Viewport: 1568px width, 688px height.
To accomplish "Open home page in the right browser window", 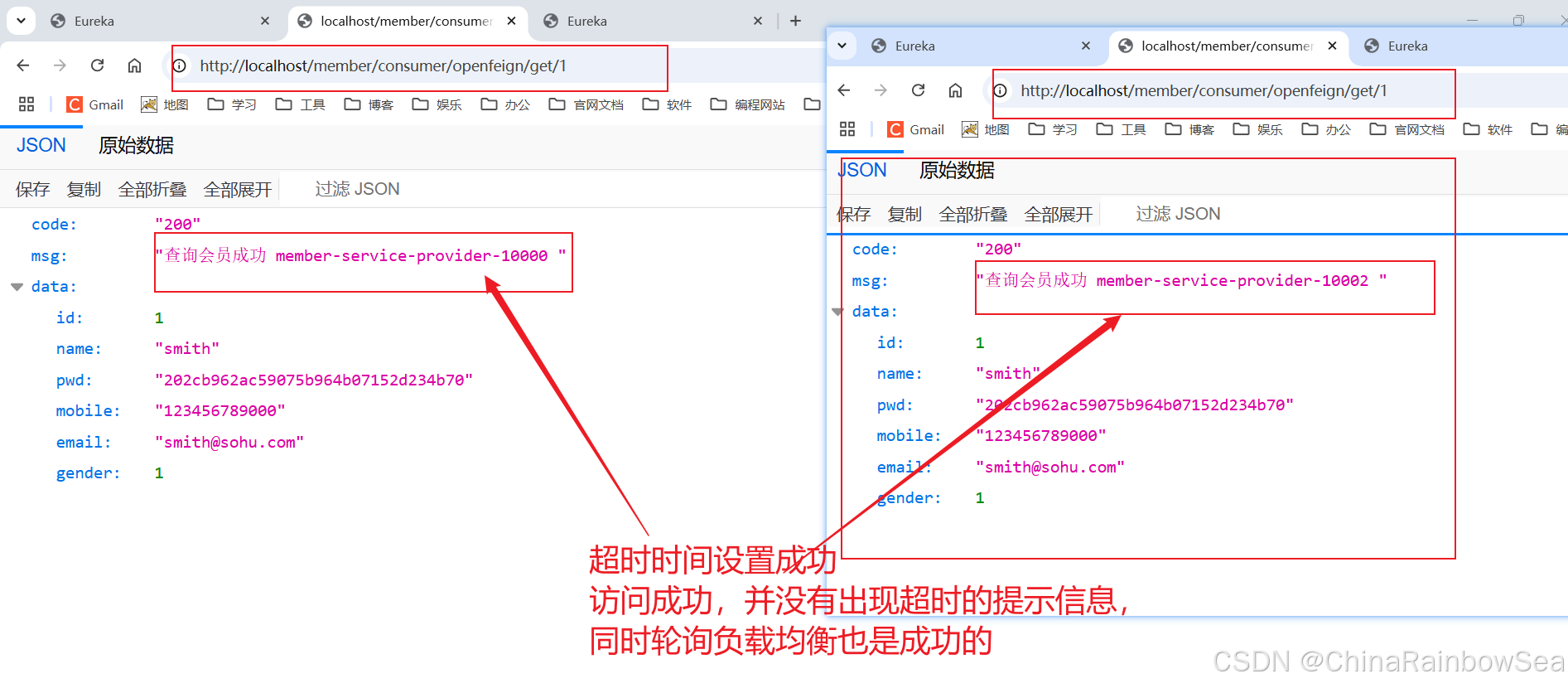I will pyautogui.click(x=955, y=90).
